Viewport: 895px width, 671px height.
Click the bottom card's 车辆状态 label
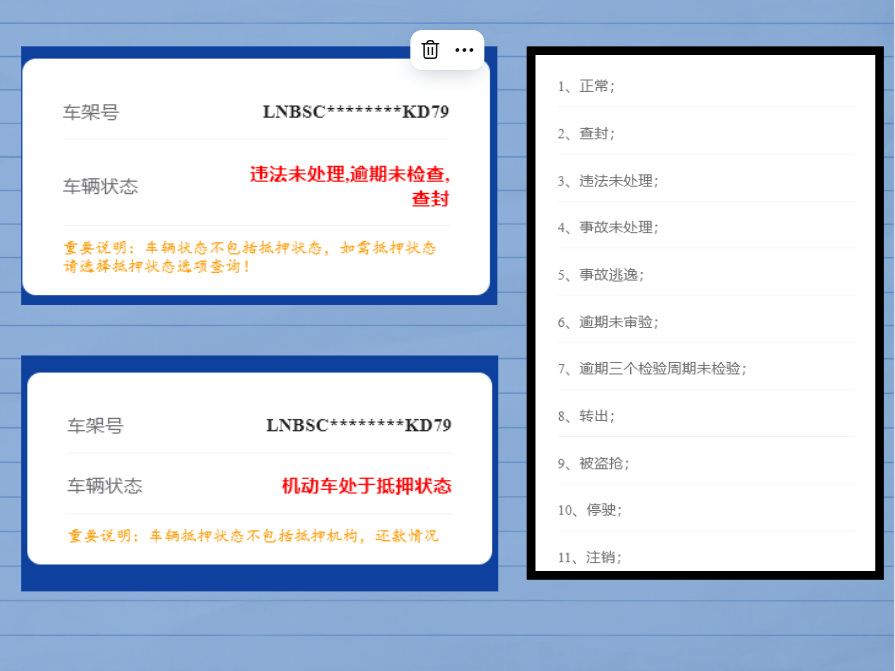click(105, 486)
